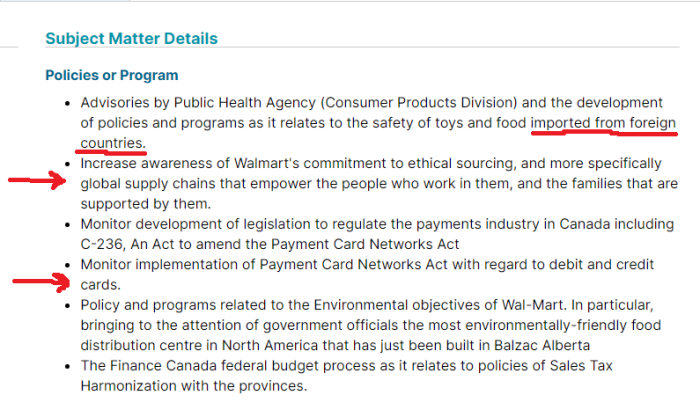
Task: Click the text 'Public Health Agency'
Action: tap(245, 103)
